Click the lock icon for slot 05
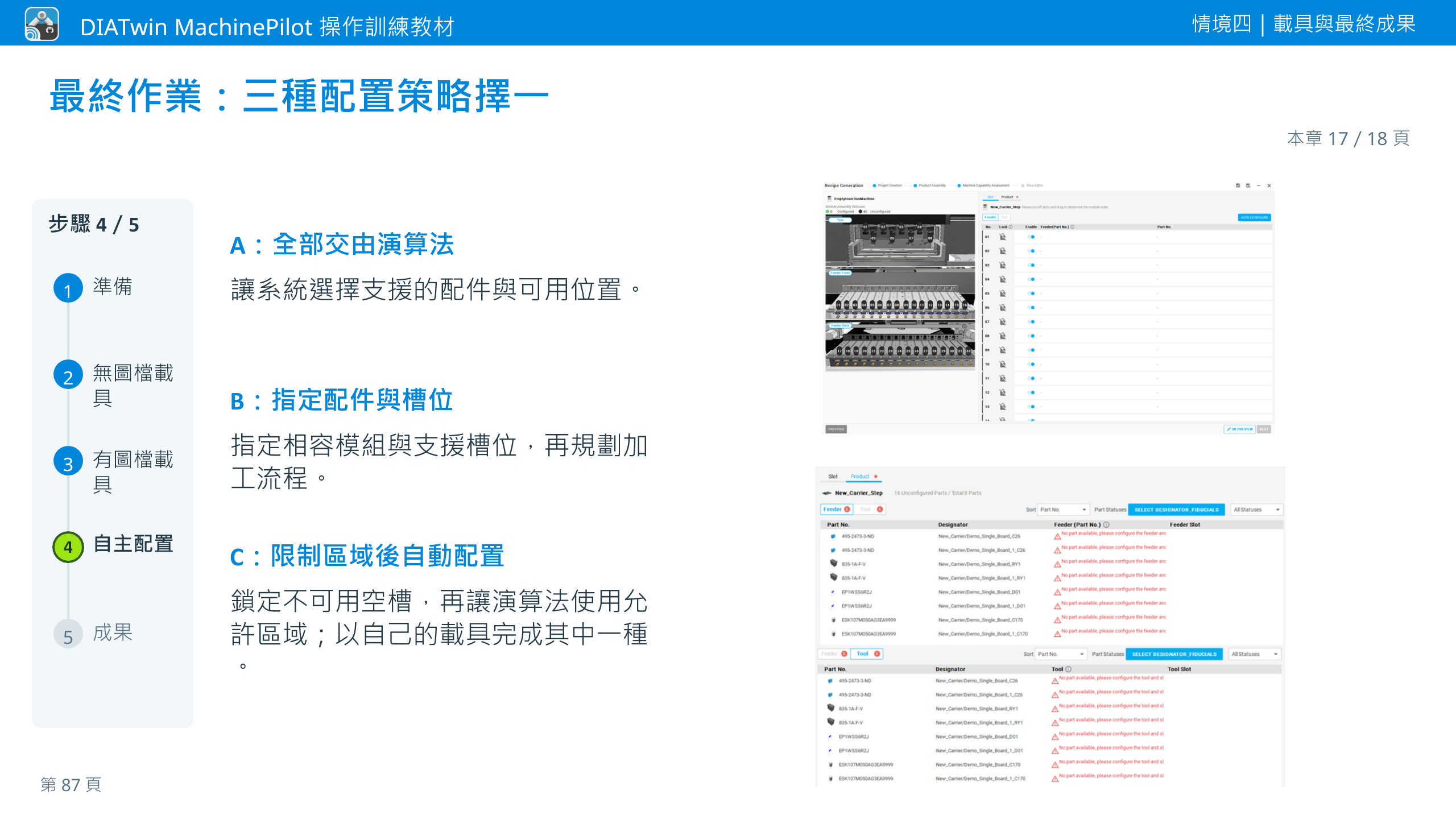The width and height of the screenshot is (1456, 819). point(1003,293)
